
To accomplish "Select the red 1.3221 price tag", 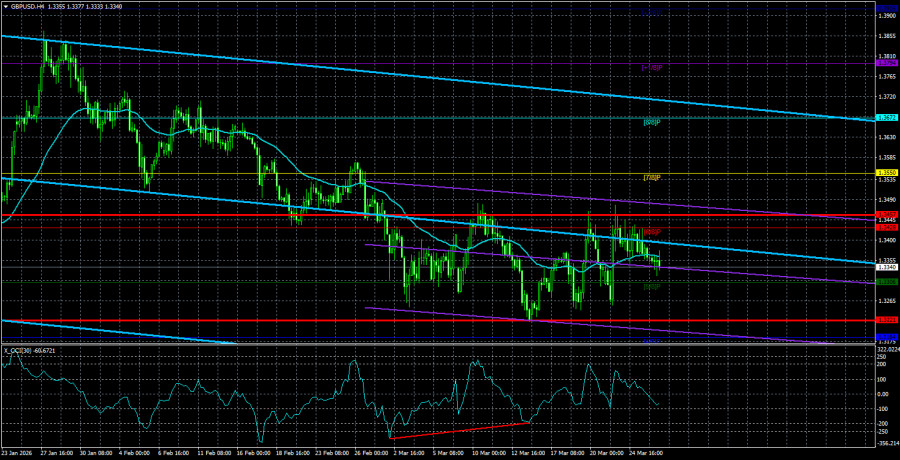I will [886, 321].
